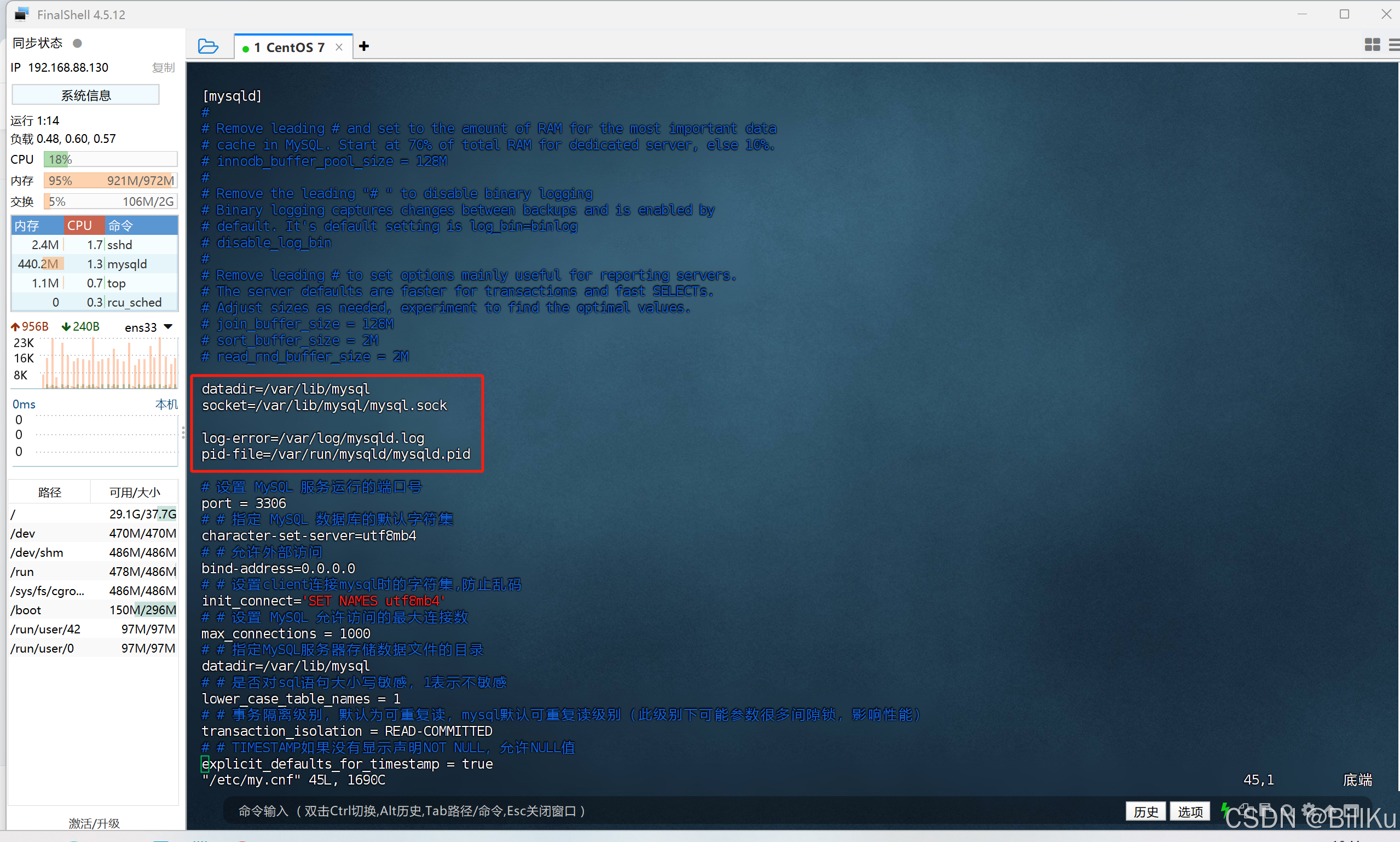The width and height of the screenshot is (1400, 842).
Task: Click the 内存 memory usage bar
Action: click(111, 181)
